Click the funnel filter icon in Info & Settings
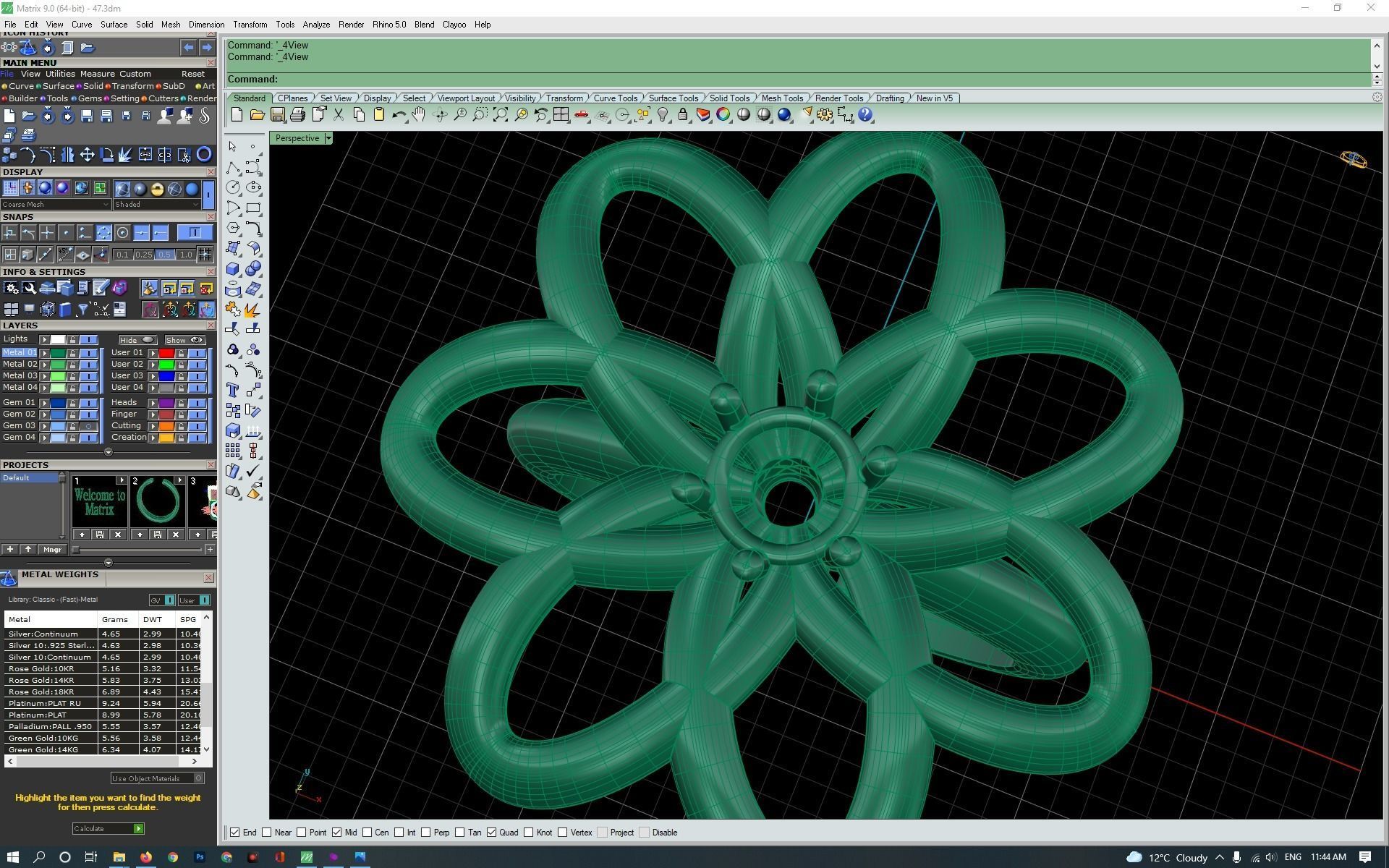The width and height of the screenshot is (1389, 868). (x=82, y=310)
